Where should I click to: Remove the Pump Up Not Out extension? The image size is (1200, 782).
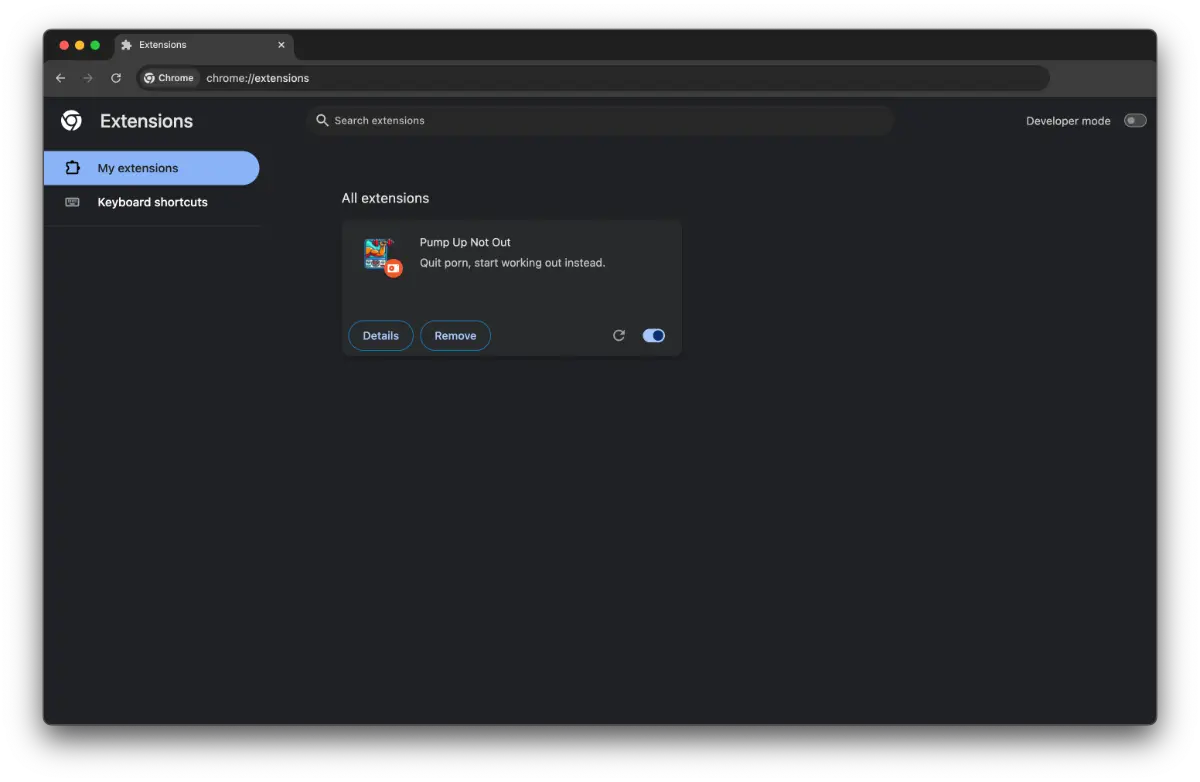click(x=455, y=336)
